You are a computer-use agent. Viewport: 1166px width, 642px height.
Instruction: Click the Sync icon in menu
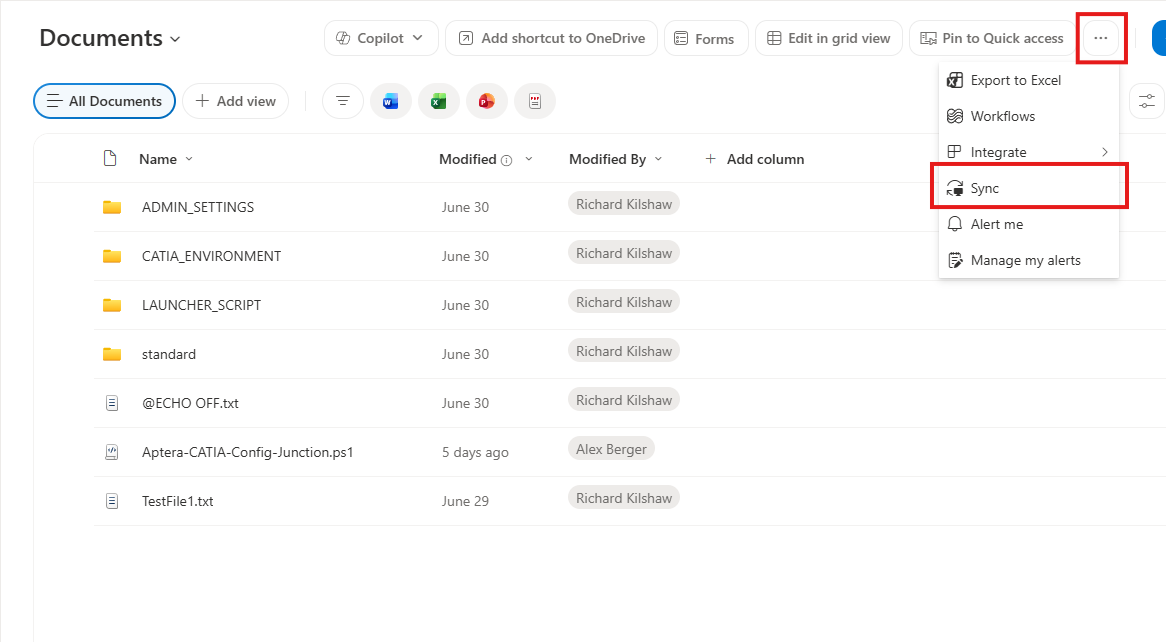[x=955, y=188]
